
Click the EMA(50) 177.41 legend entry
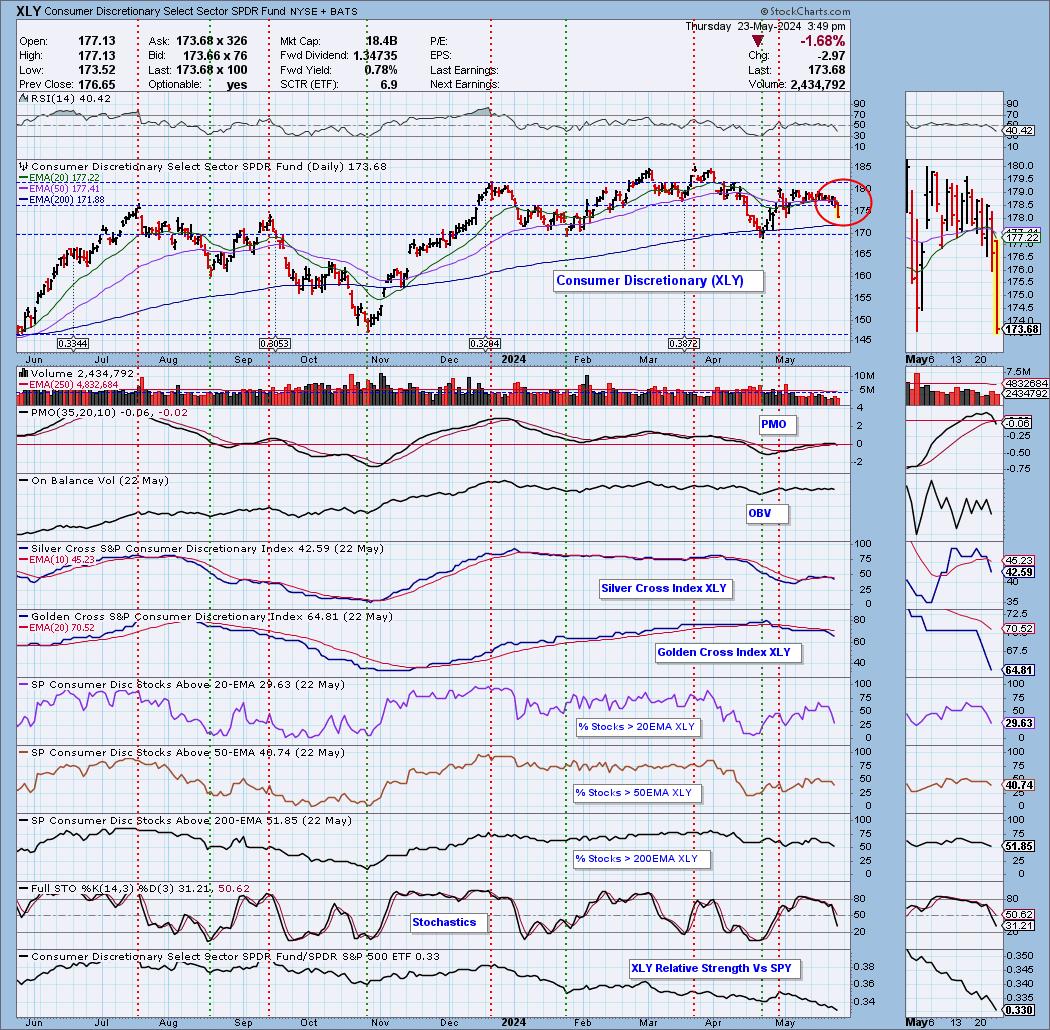[x=59, y=189]
